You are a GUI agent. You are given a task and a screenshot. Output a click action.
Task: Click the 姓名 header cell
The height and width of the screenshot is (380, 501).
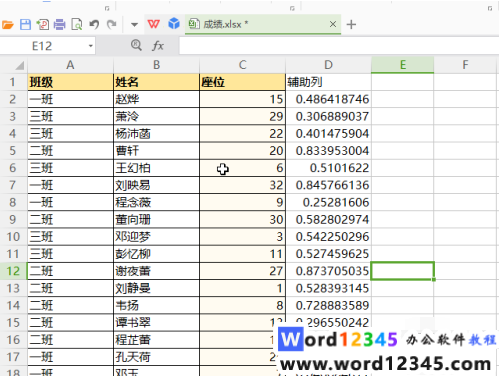point(156,82)
